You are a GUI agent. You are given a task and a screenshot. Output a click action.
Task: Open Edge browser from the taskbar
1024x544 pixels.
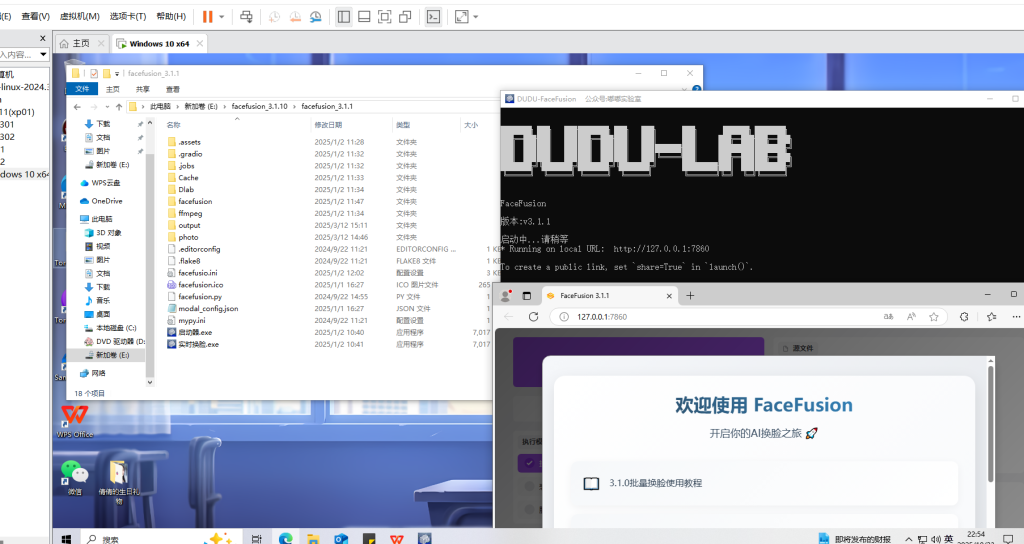[283, 538]
